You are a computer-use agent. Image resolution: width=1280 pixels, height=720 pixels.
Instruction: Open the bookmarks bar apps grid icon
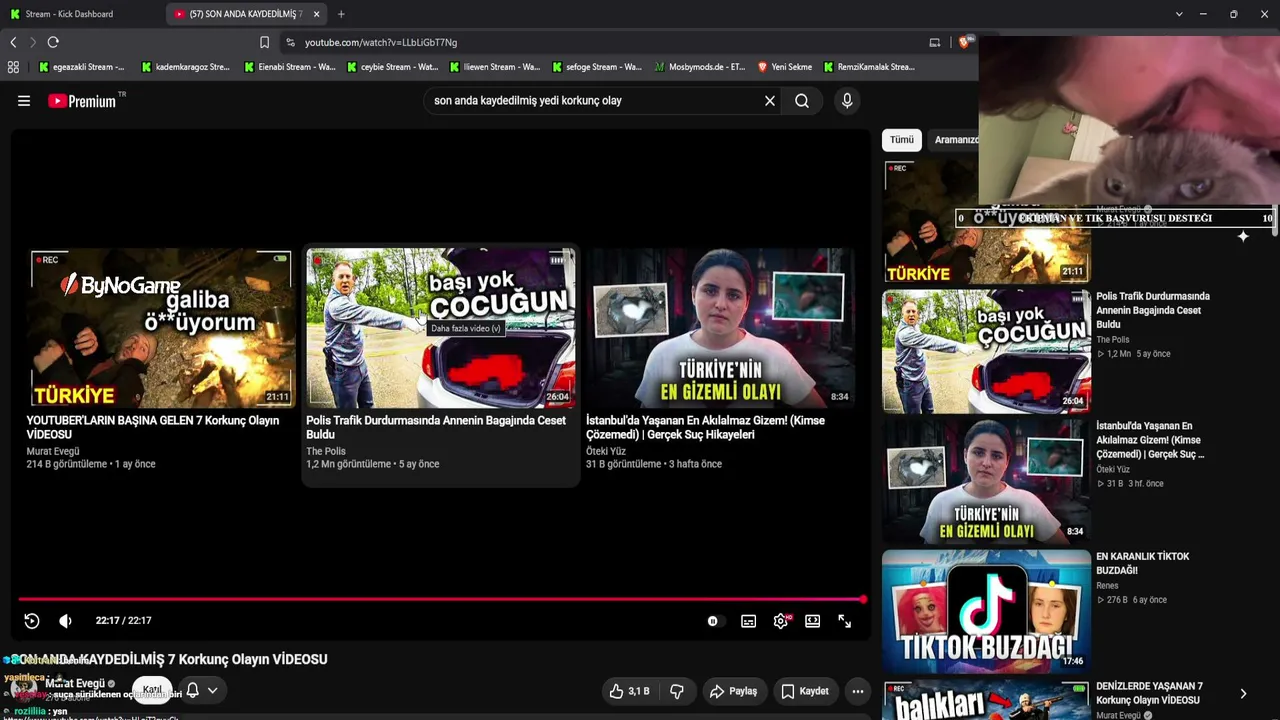(13, 67)
